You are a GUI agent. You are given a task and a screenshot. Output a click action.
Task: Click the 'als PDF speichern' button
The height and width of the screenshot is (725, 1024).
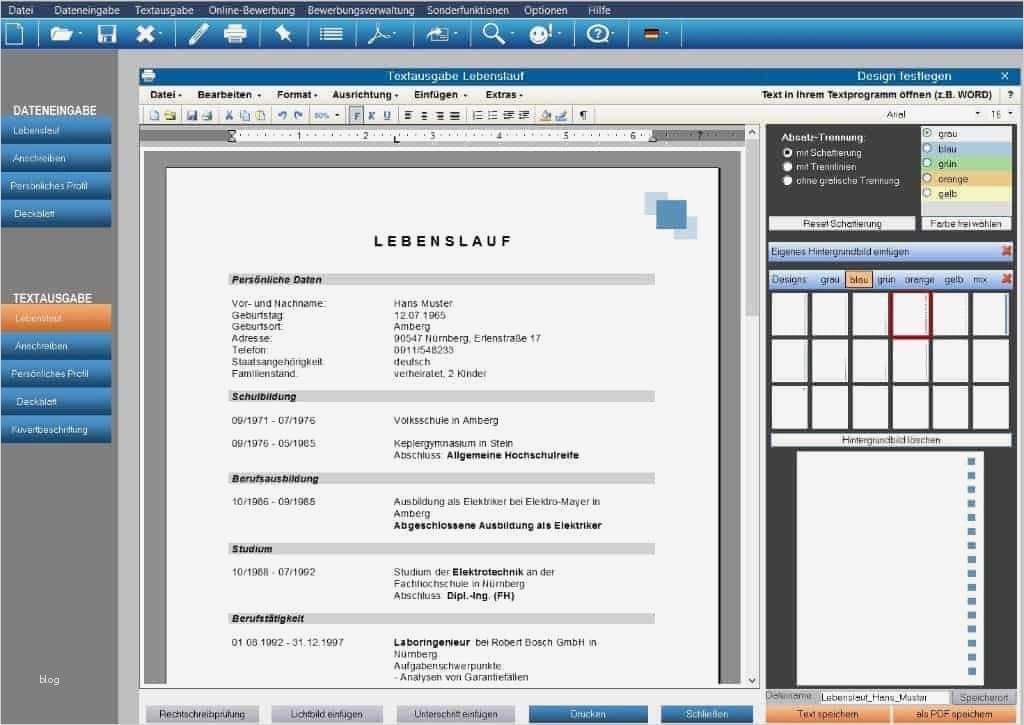pyautogui.click(x=953, y=715)
